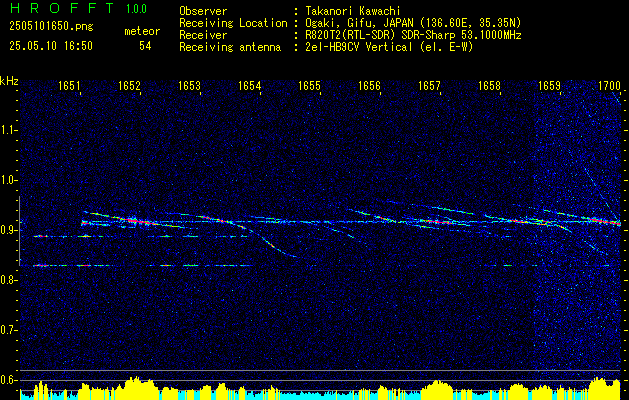Click the 1659 time marker
Screen dimensions: 629x400
(x=549, y=85)
